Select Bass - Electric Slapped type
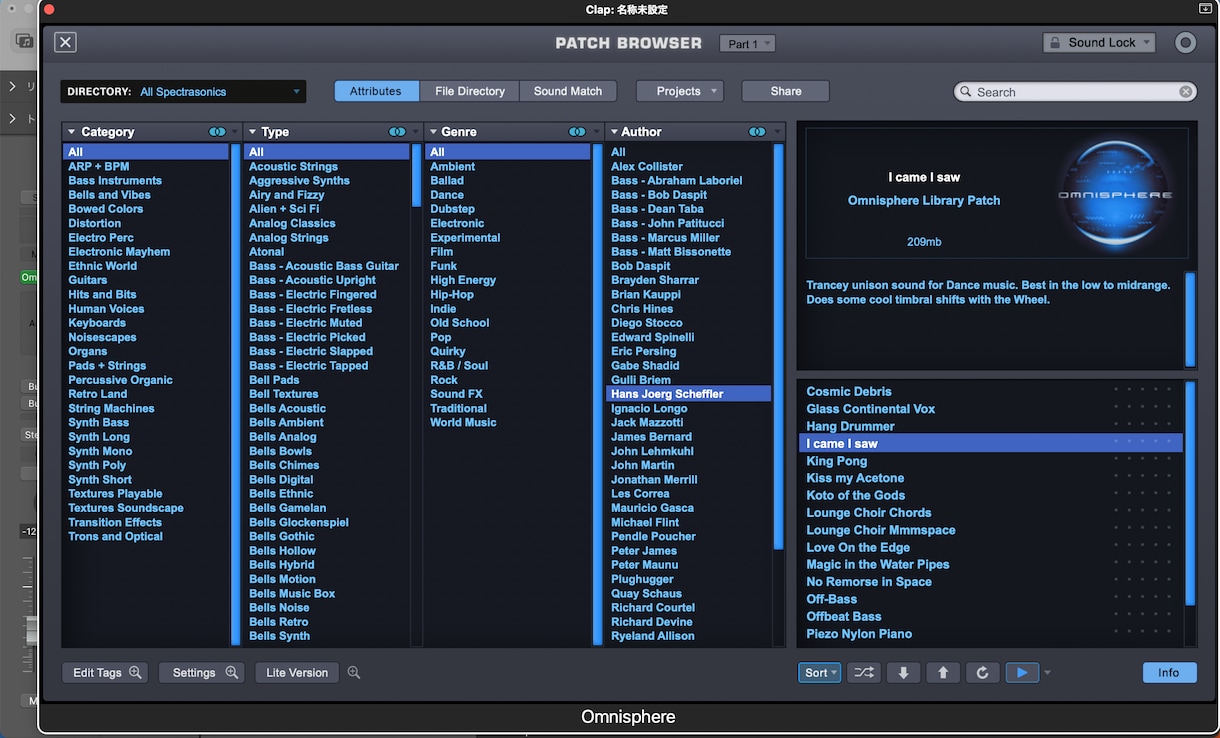Image resolution: width=1220 pixels, height=738 pixels. [x=311, y=351]
